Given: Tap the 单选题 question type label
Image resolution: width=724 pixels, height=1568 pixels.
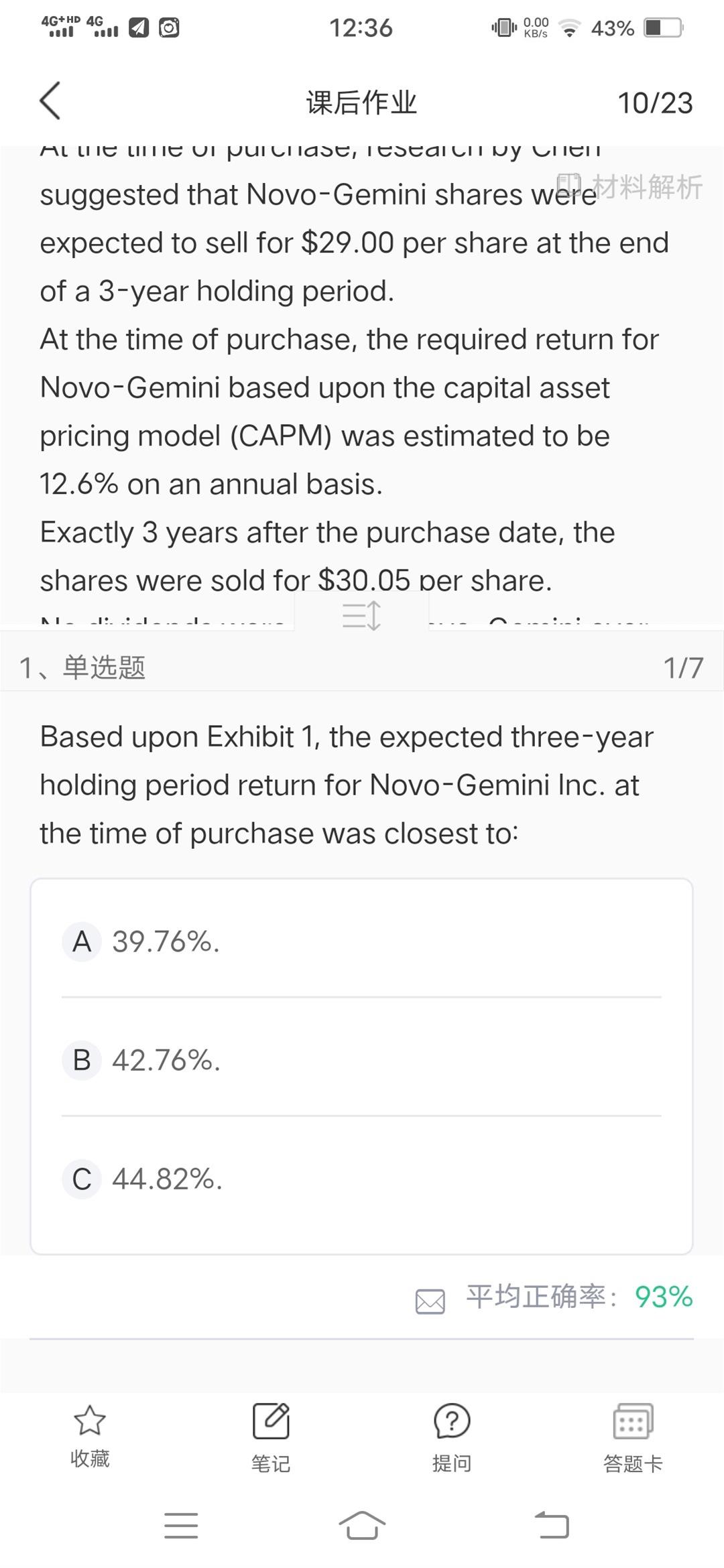Looking at the screenshot, I should tap(104, 667).
